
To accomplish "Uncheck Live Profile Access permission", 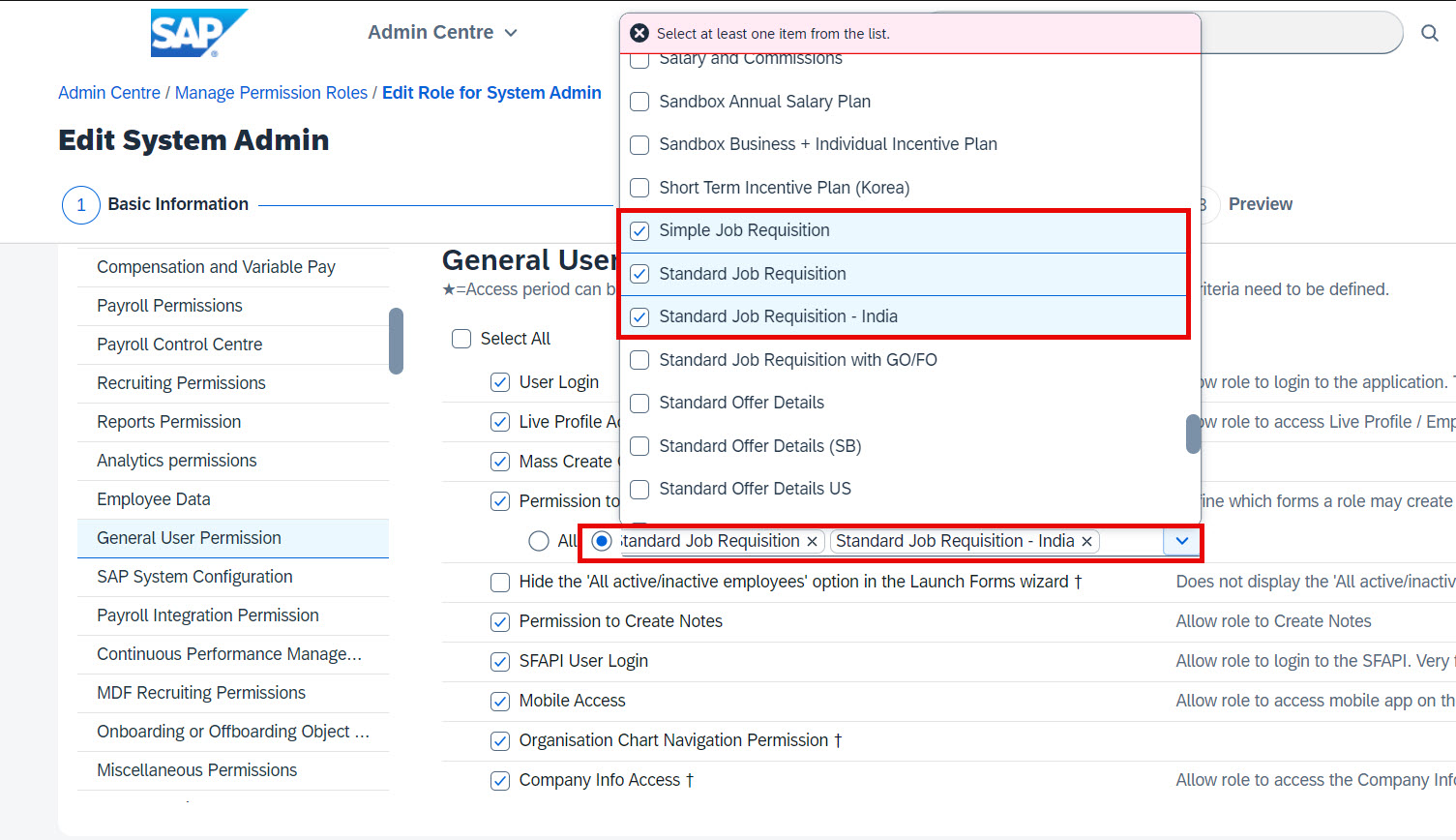I will pos(500,422).
